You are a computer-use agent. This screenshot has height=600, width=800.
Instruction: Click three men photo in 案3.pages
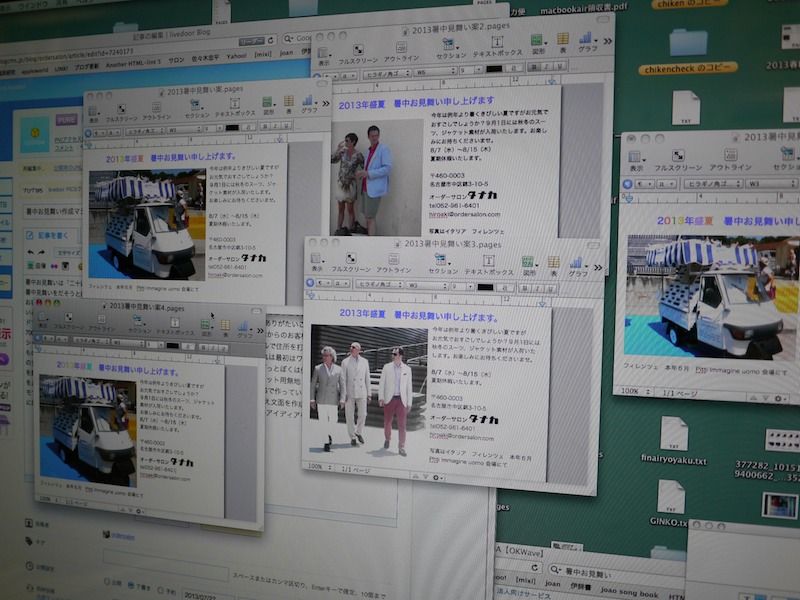pyautogui.click(x=369, y=390)
